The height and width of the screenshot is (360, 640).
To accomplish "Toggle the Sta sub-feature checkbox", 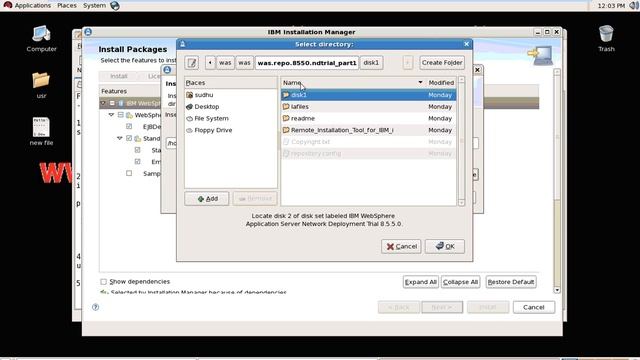I will [138, 150].
